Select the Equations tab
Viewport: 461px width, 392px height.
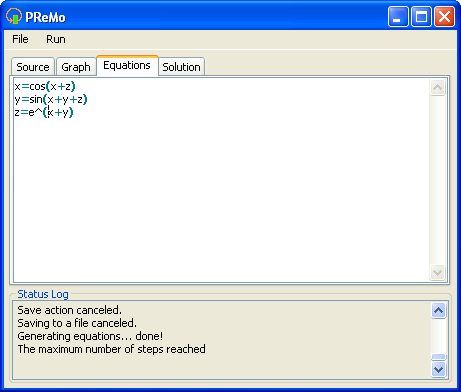[x=127, y=65]
